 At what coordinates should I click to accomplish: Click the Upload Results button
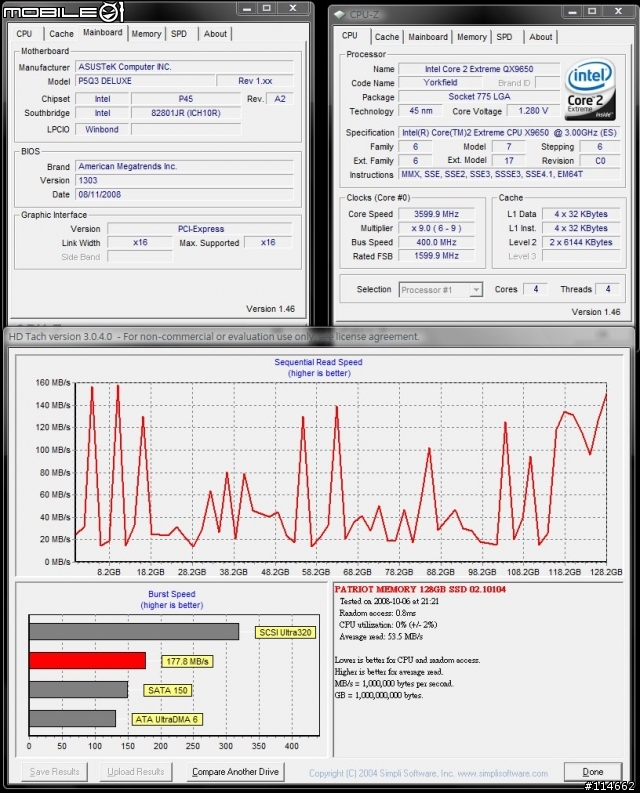(x=136, y=772)
